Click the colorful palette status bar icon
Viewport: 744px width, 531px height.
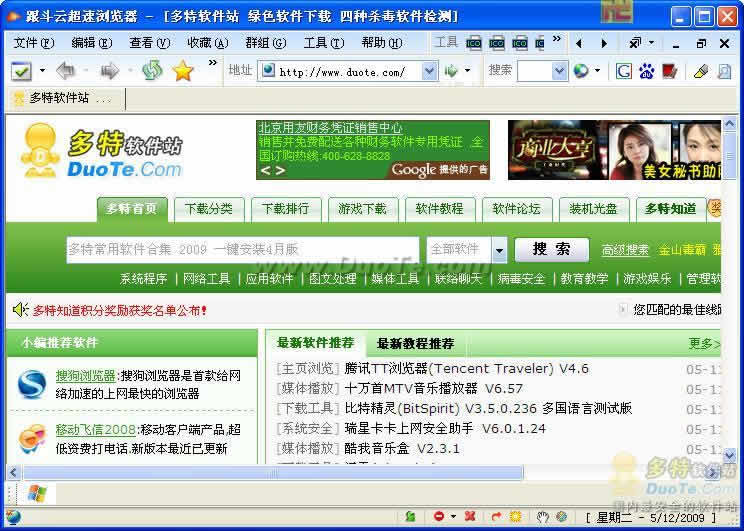[x=562, y=516]
